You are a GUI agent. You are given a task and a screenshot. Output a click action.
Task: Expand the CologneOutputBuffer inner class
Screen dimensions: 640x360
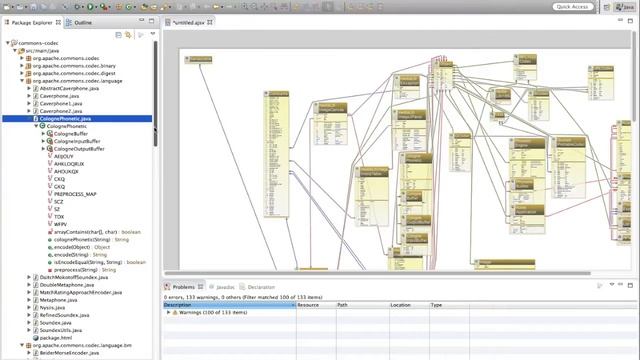pyautogui.click(x=43, y=149)
